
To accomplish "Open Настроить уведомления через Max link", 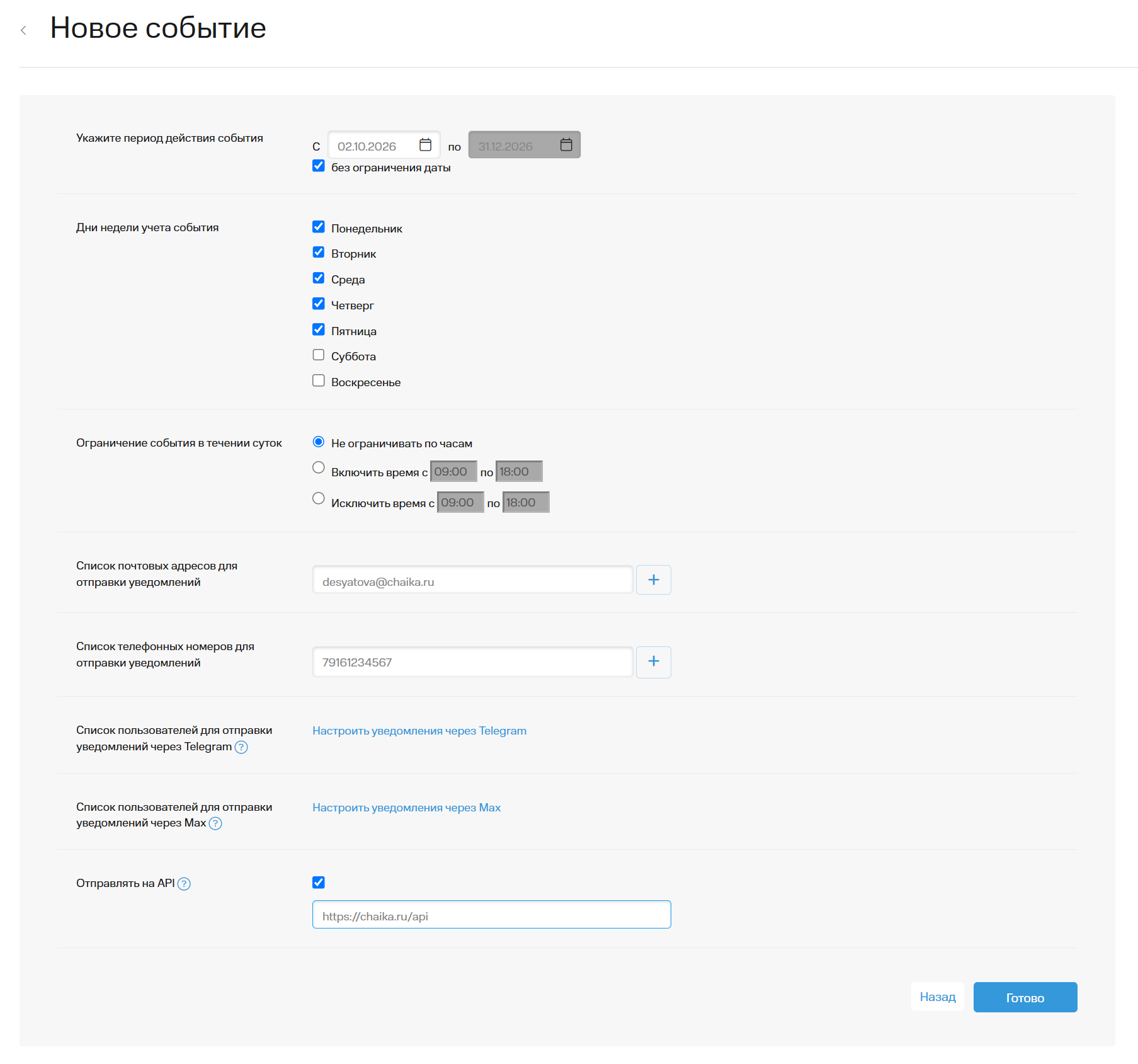I will click(x=406, y=808).
